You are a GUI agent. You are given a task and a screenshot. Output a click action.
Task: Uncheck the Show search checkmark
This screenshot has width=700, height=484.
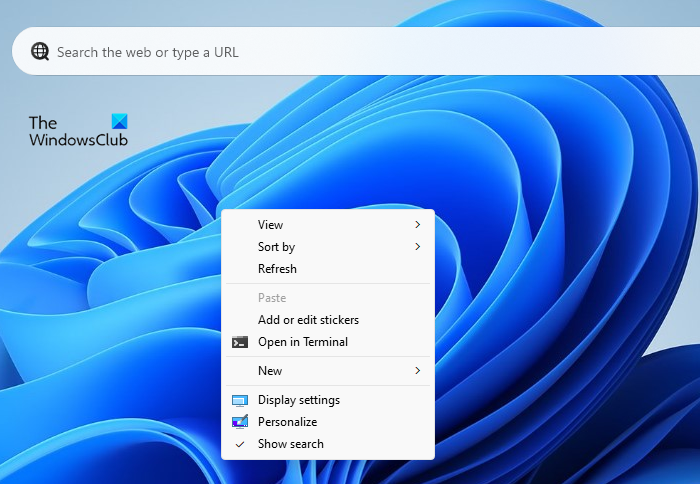240,444
